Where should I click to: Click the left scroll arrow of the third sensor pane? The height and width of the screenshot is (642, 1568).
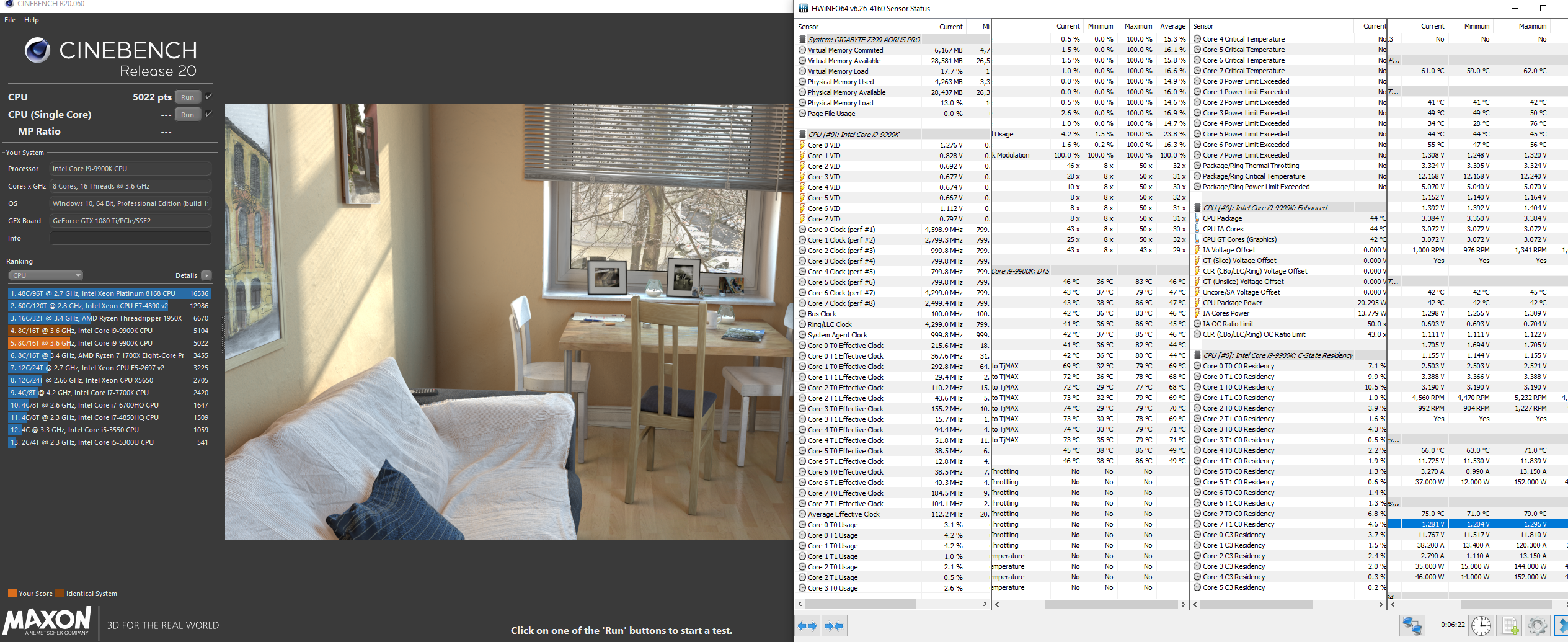click(1195, 604)
